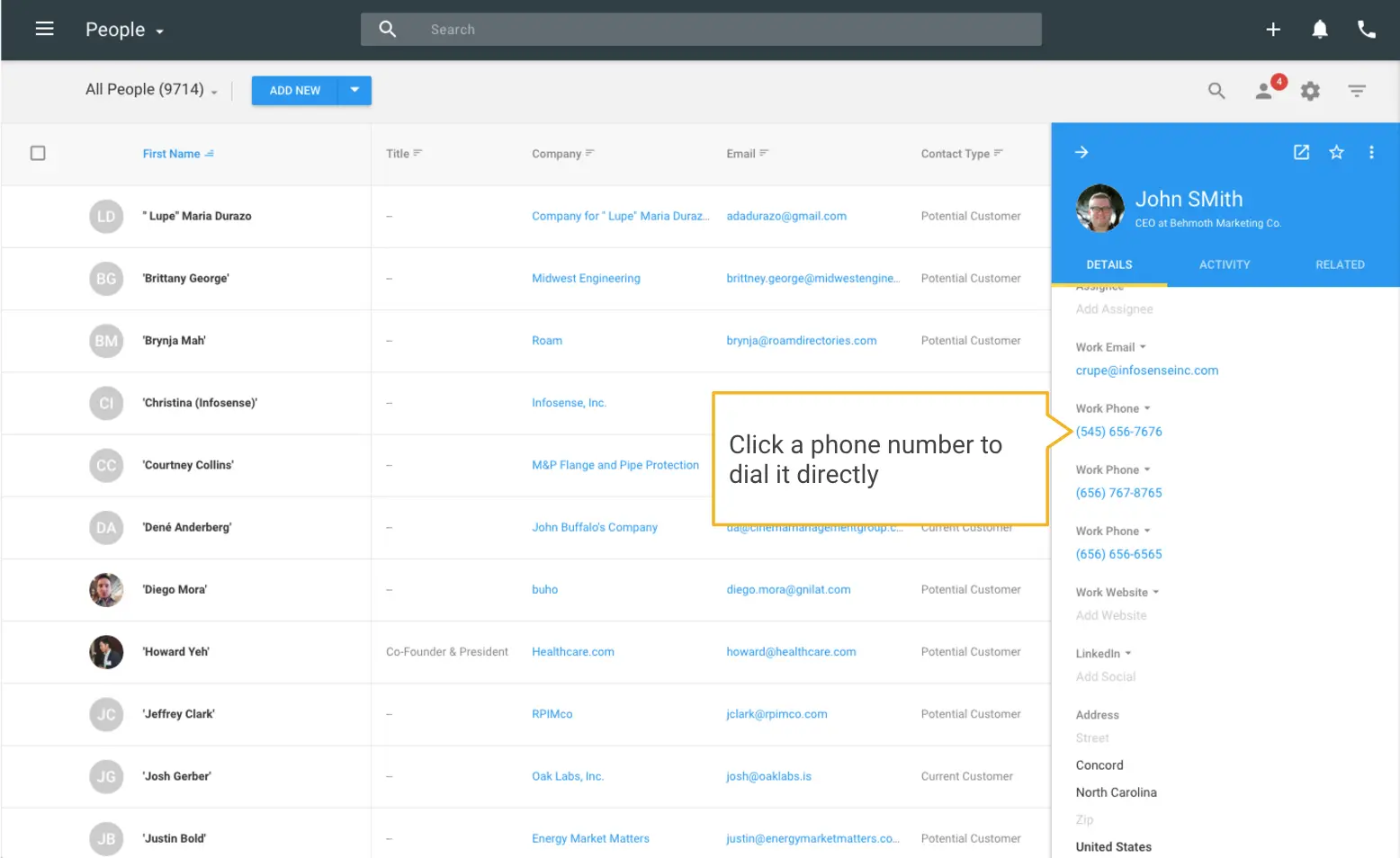Toggle the select all people checkbox
The width and height of the screenshot is (1400, 858).
38,154
